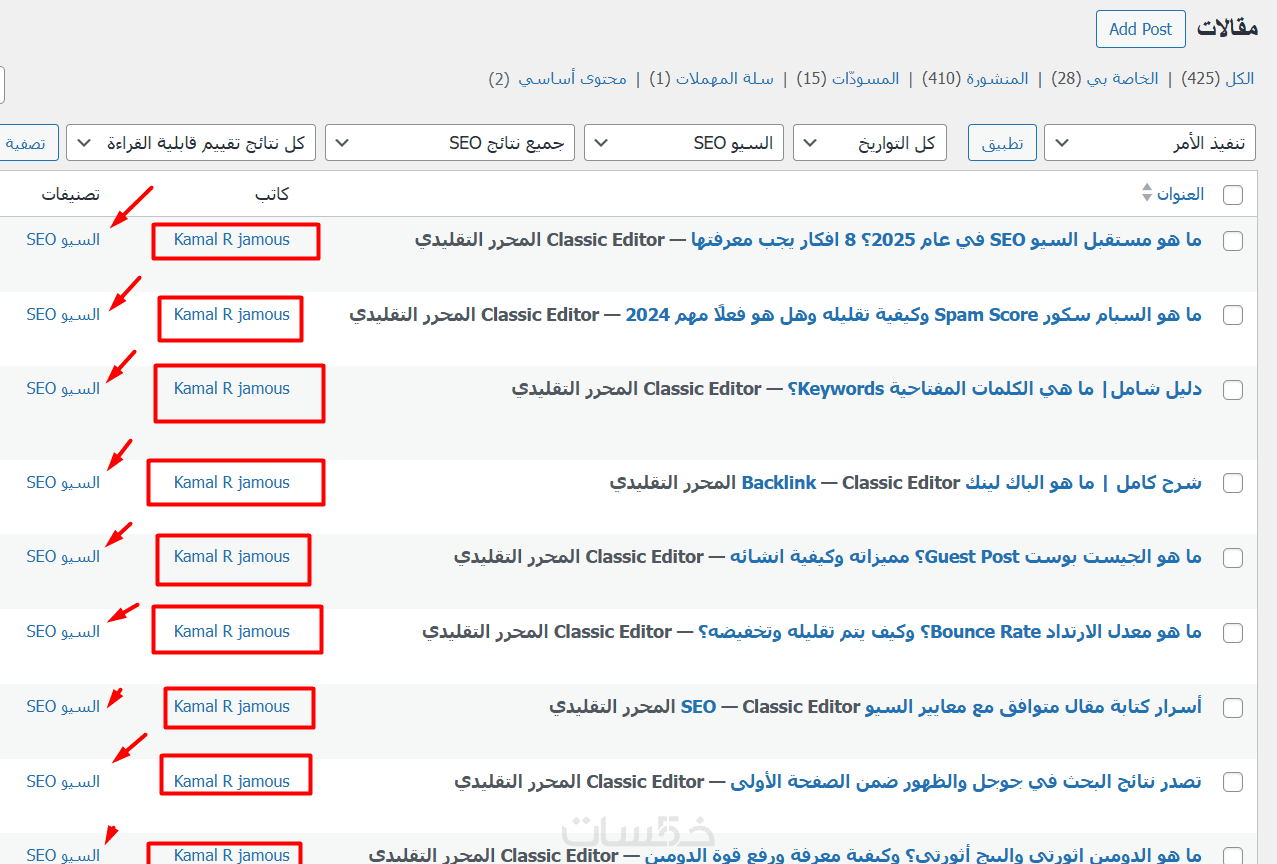The height and width of the screenshot is (864, 1277).
Task: Click author Kamal R jamous on Keywords row
Action: (x=232, y=389)
